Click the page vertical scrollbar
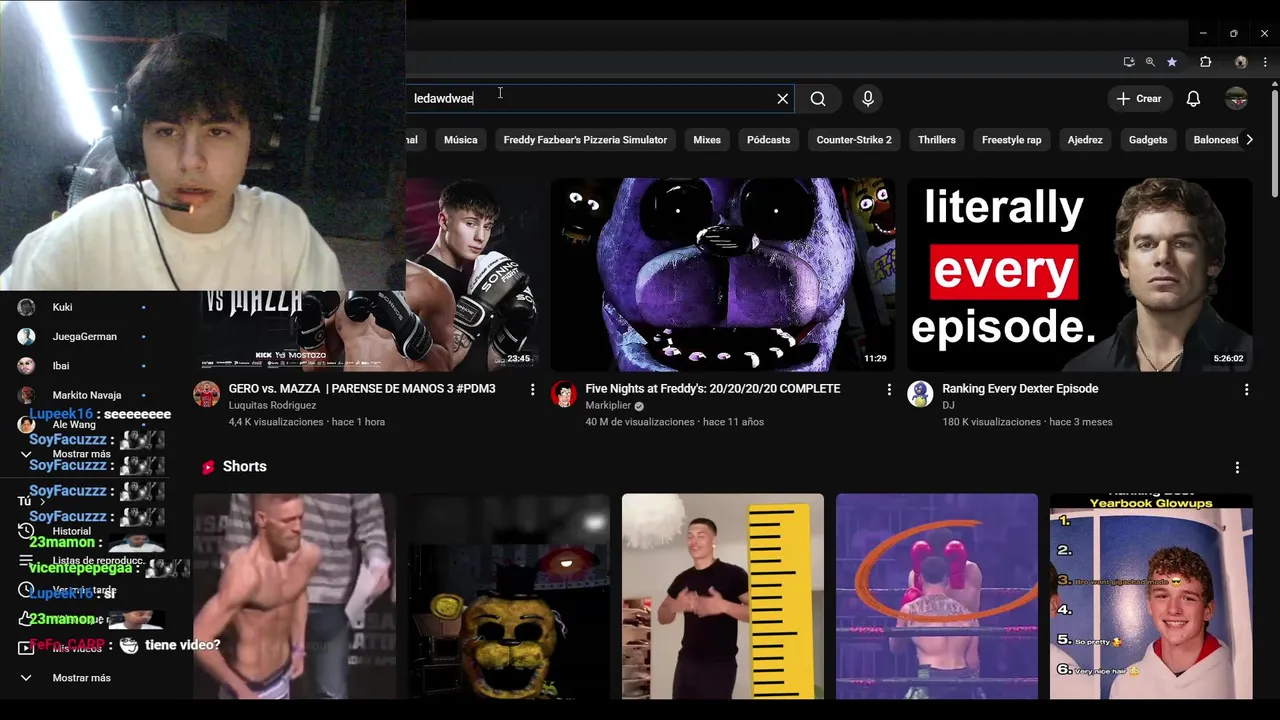Viewport: 1280px width, 720px height. tap(1274, 145)
